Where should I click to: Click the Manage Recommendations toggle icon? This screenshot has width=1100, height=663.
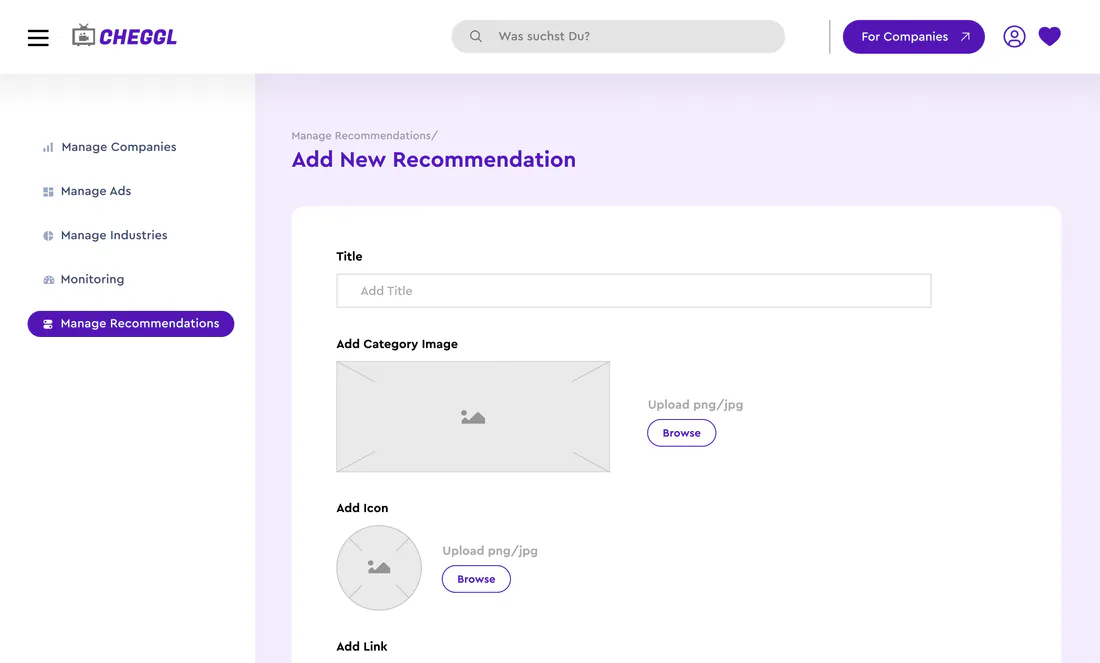(48, 324)
